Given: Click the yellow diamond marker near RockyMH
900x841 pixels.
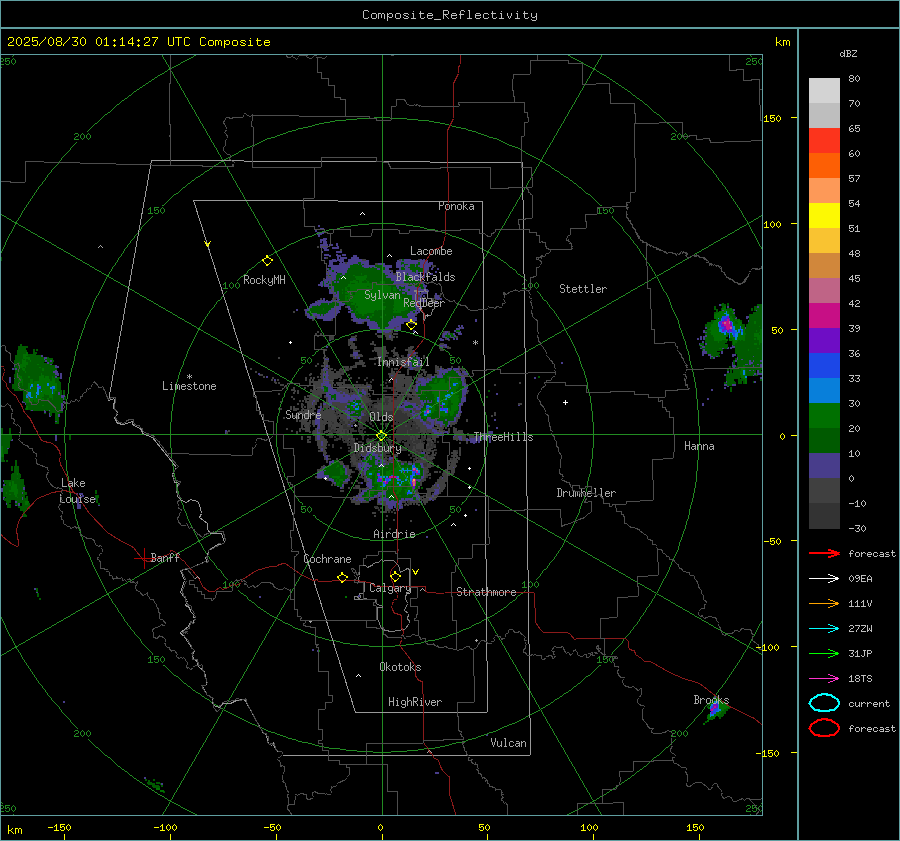Looking at the screenshot, I should [267, 261].
